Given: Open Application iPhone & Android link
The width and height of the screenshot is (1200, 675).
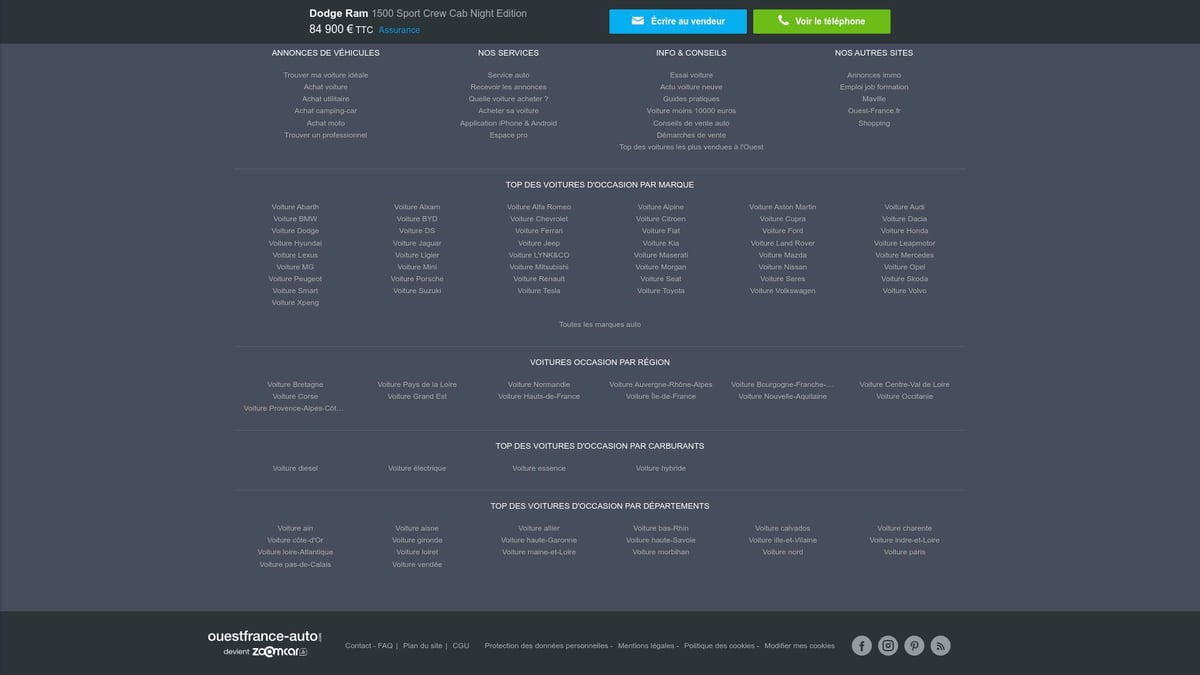Looking at the screenshot, I should (508, 123).
